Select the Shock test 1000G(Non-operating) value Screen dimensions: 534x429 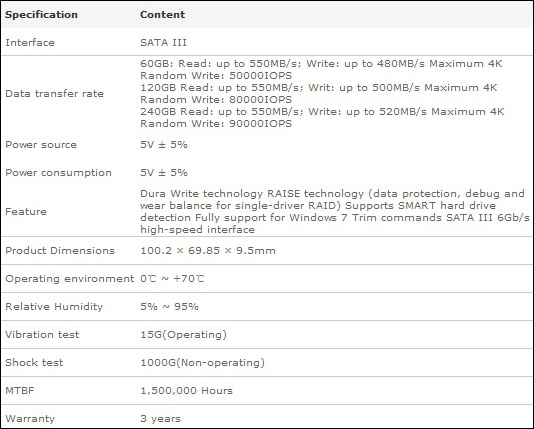point(203,362)
